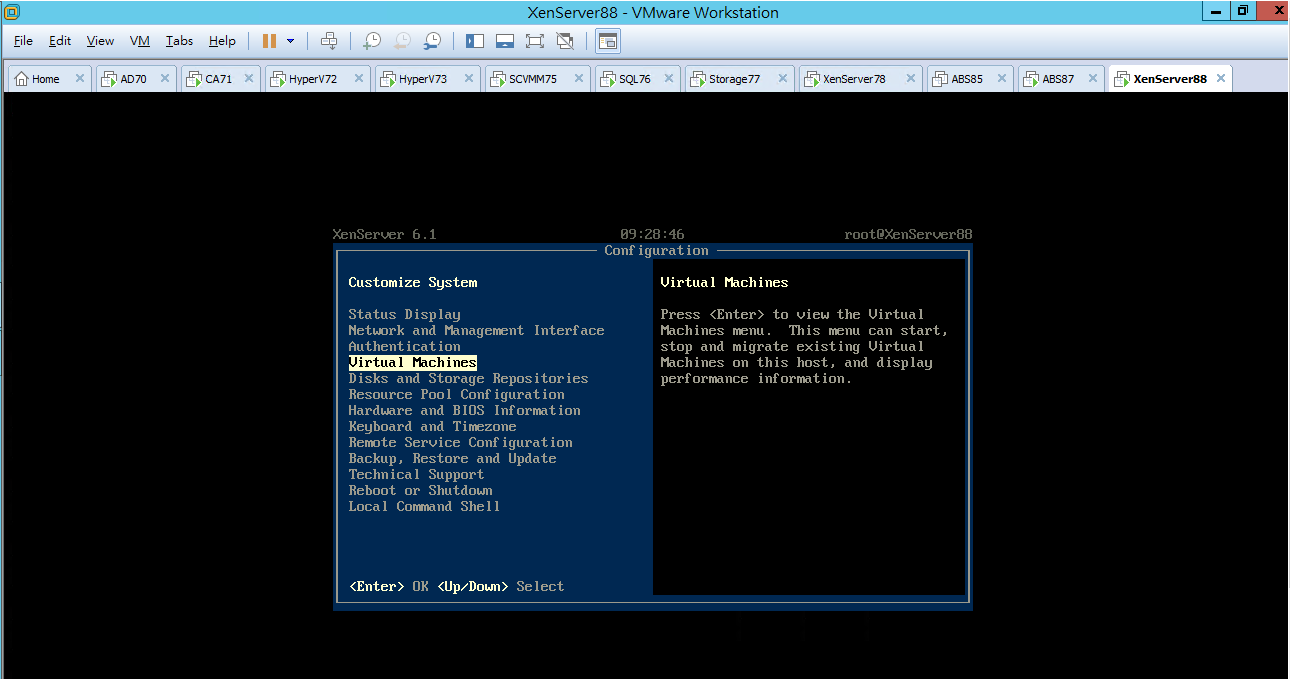
Task: Open the power options dropdown arrow
Action: (291, 41)
